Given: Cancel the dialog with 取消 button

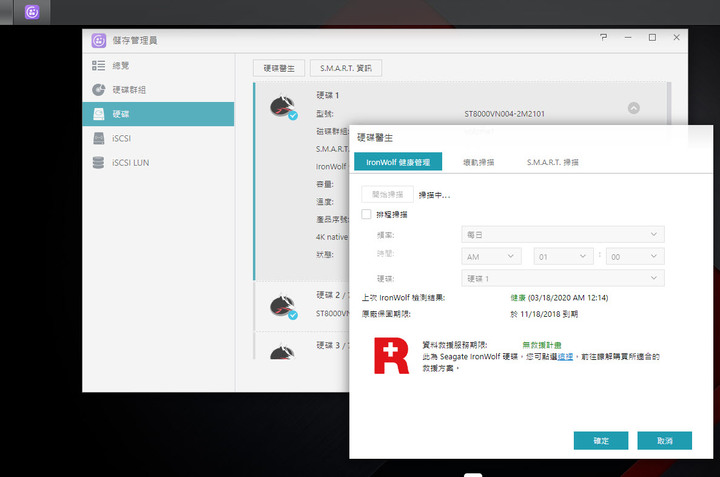Looking at the screenshot, I should click(664, 441).
